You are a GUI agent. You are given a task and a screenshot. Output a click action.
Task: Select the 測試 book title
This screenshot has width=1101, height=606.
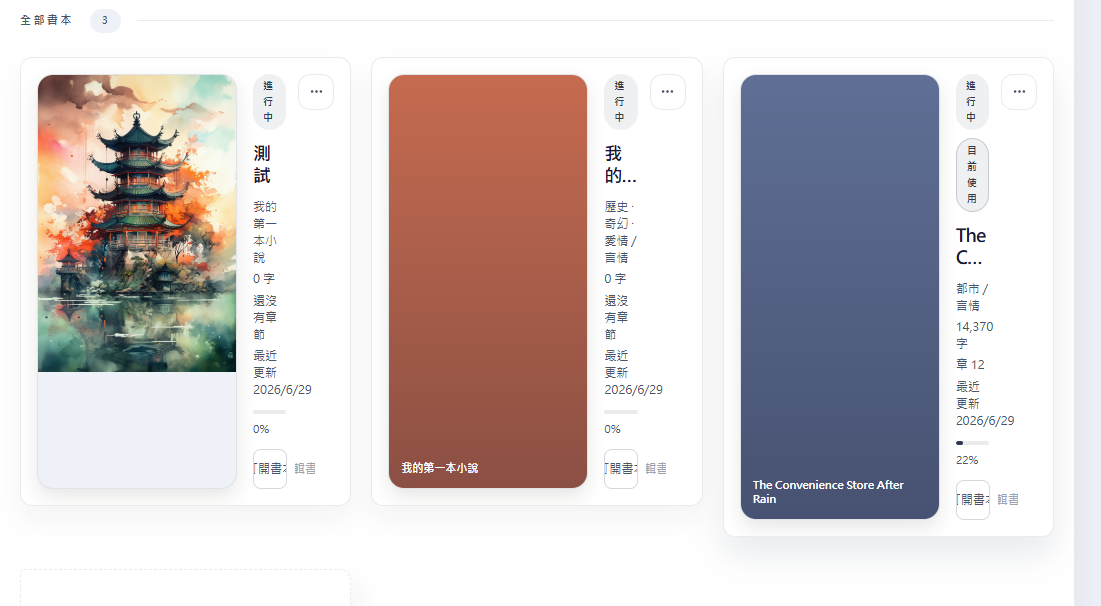tap(262, 164)
